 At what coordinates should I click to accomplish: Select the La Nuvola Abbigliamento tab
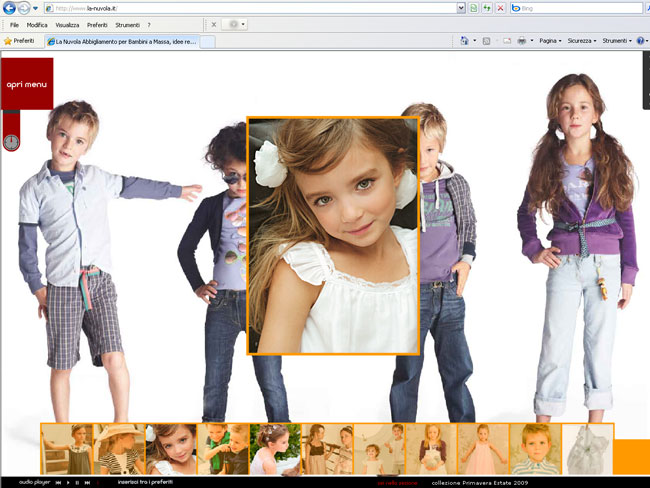(122, 41)
